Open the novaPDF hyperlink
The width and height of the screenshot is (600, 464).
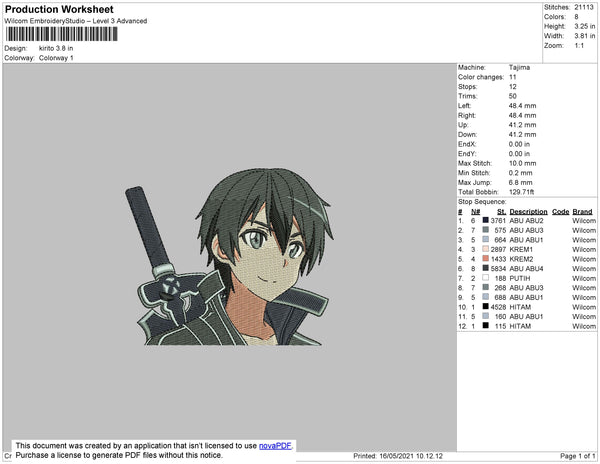click(275, 446)
